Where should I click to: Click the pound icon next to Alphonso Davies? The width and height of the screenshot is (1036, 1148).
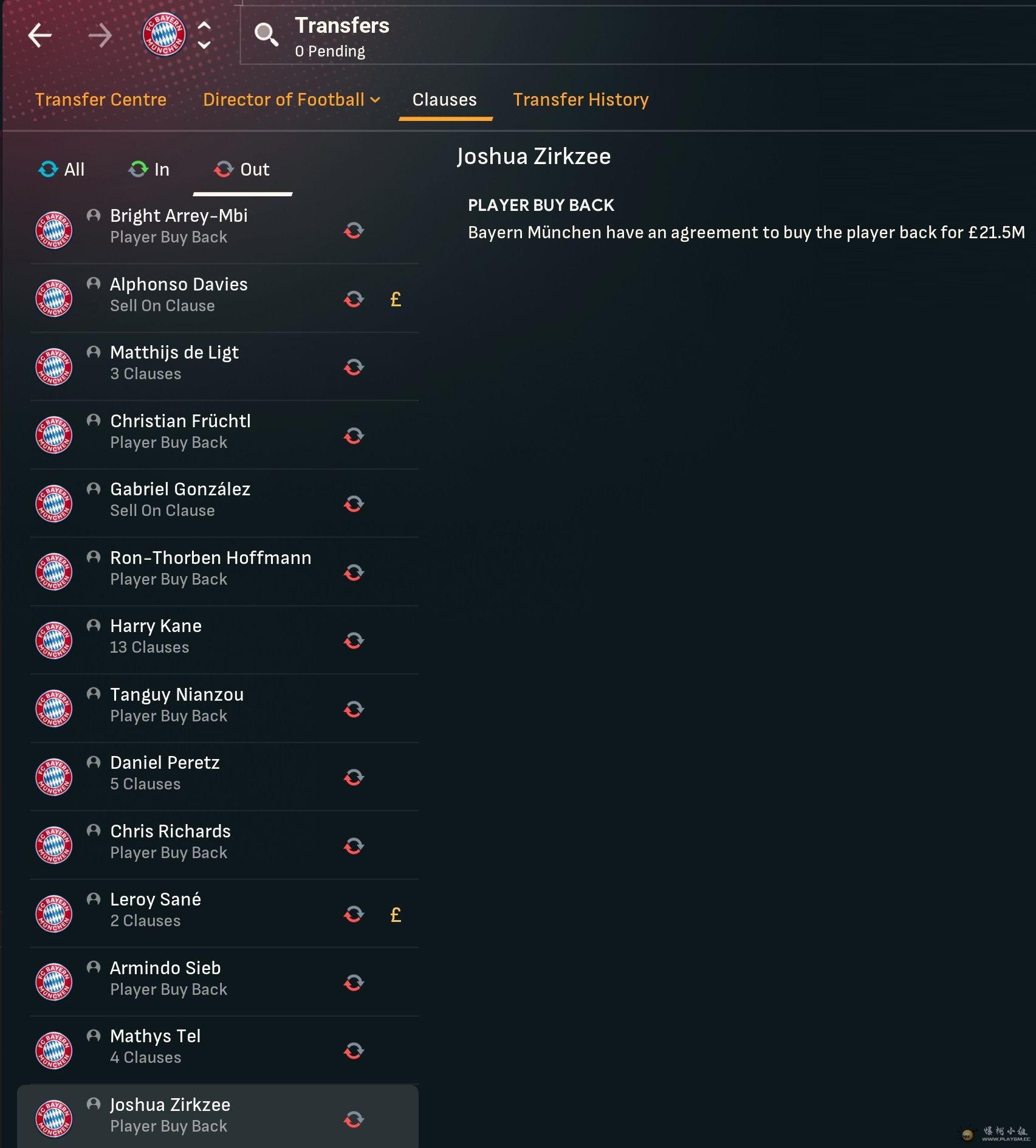[x=396, y=299]
